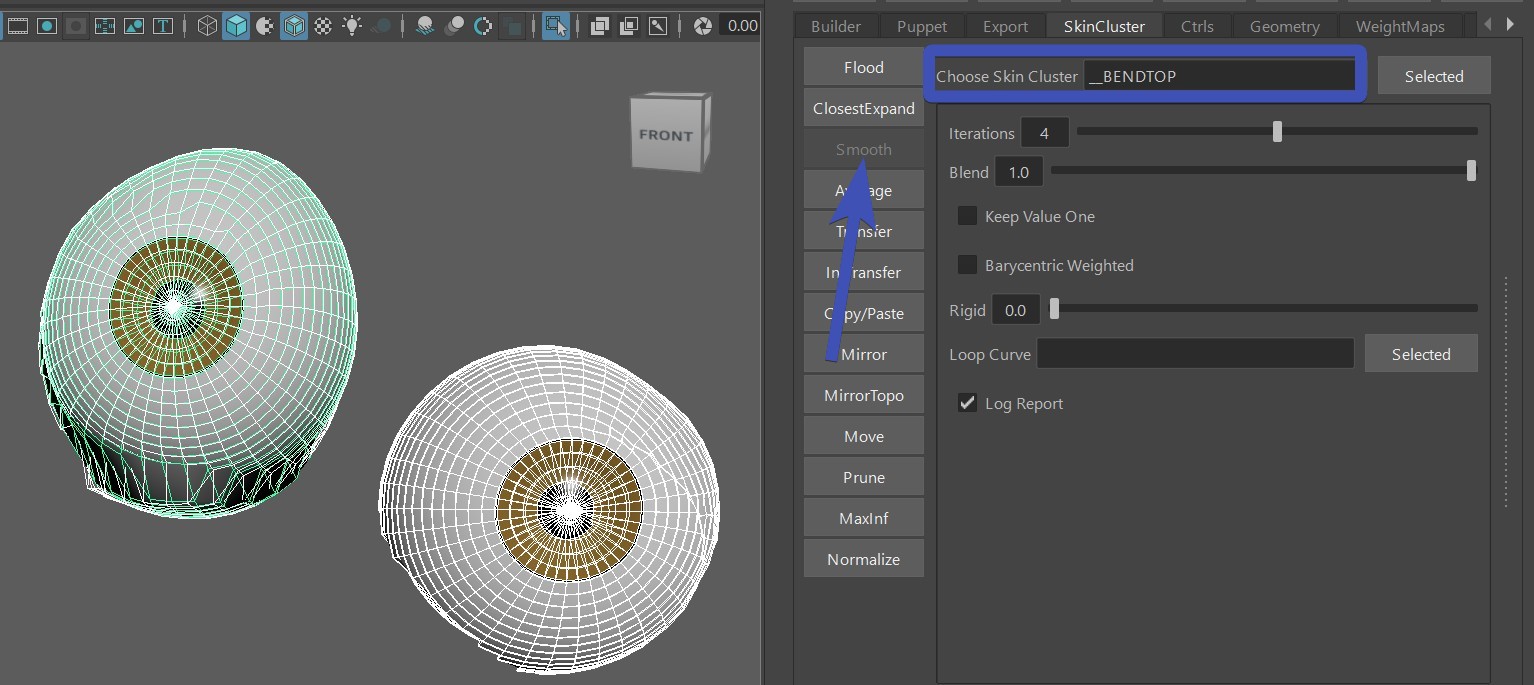The width and height of the screenshot is (1534, 685).
Task: Click the FRONT view cube
Action: [670, 133]
